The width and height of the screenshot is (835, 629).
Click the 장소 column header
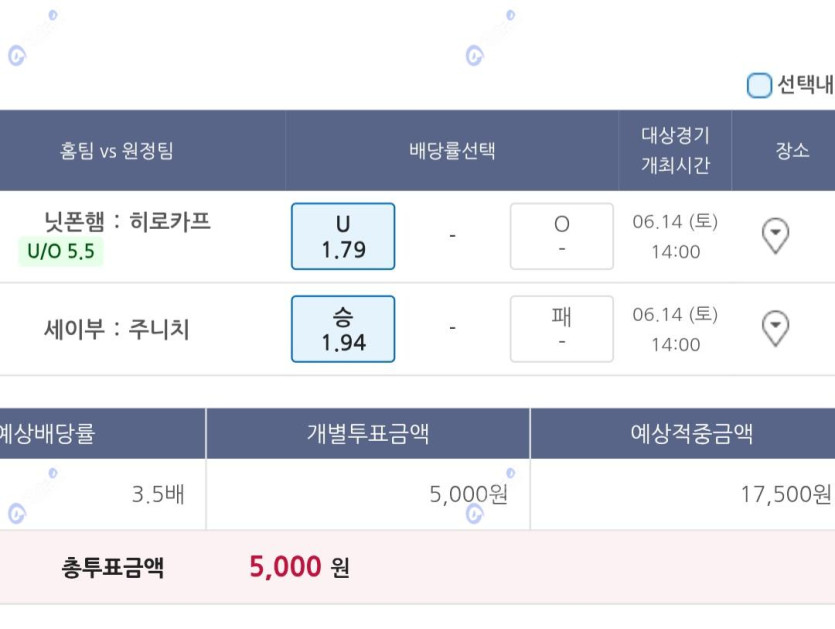[x=792, y=151]
